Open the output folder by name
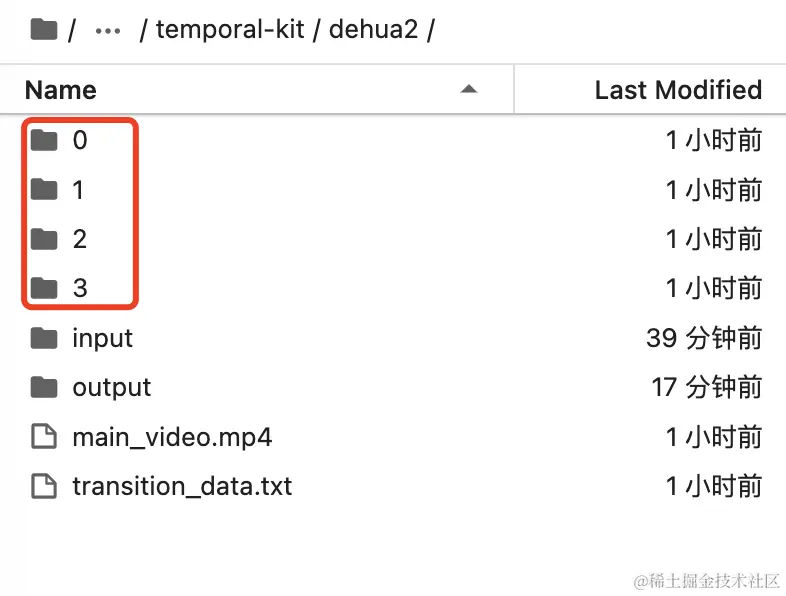 pyautogui.click(x=111, y=388)
